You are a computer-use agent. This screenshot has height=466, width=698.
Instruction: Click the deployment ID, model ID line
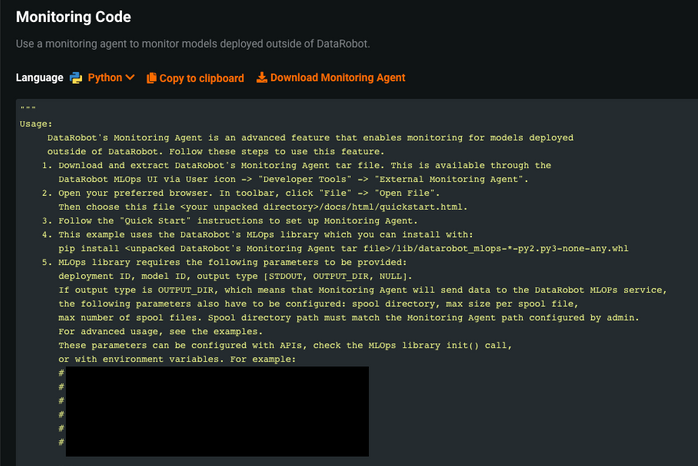234,276
